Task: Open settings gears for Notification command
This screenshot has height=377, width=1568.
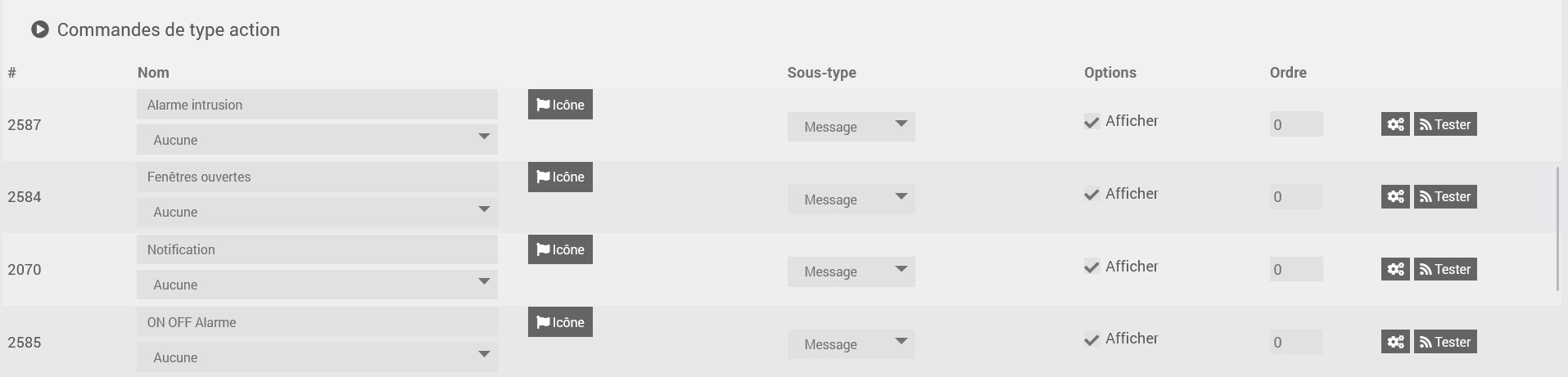Action: point(1395,269)
